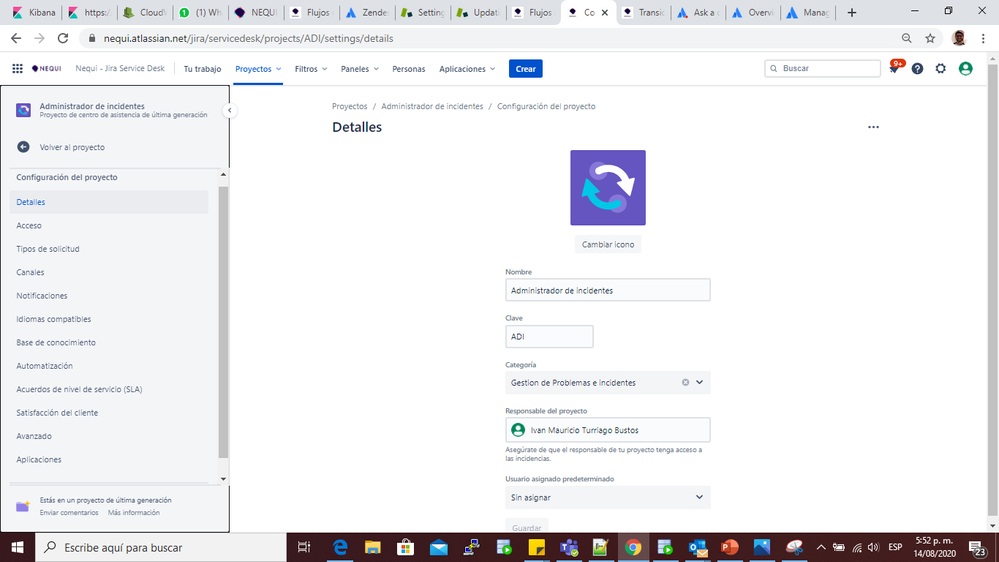Click the back arrow Volver al proyecto
Viewport: 999px width, 562px height.
23,147
